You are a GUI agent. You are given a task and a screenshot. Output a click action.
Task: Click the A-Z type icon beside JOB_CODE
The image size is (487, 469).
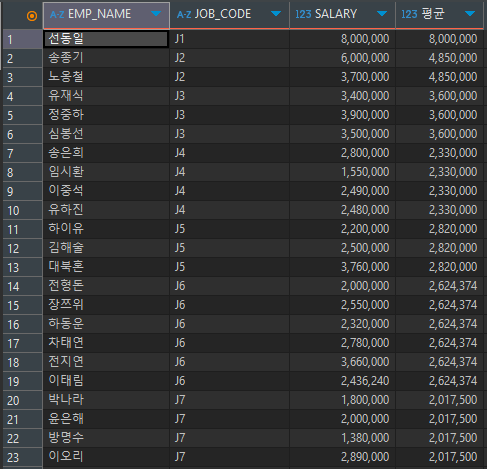pos(184,15)
